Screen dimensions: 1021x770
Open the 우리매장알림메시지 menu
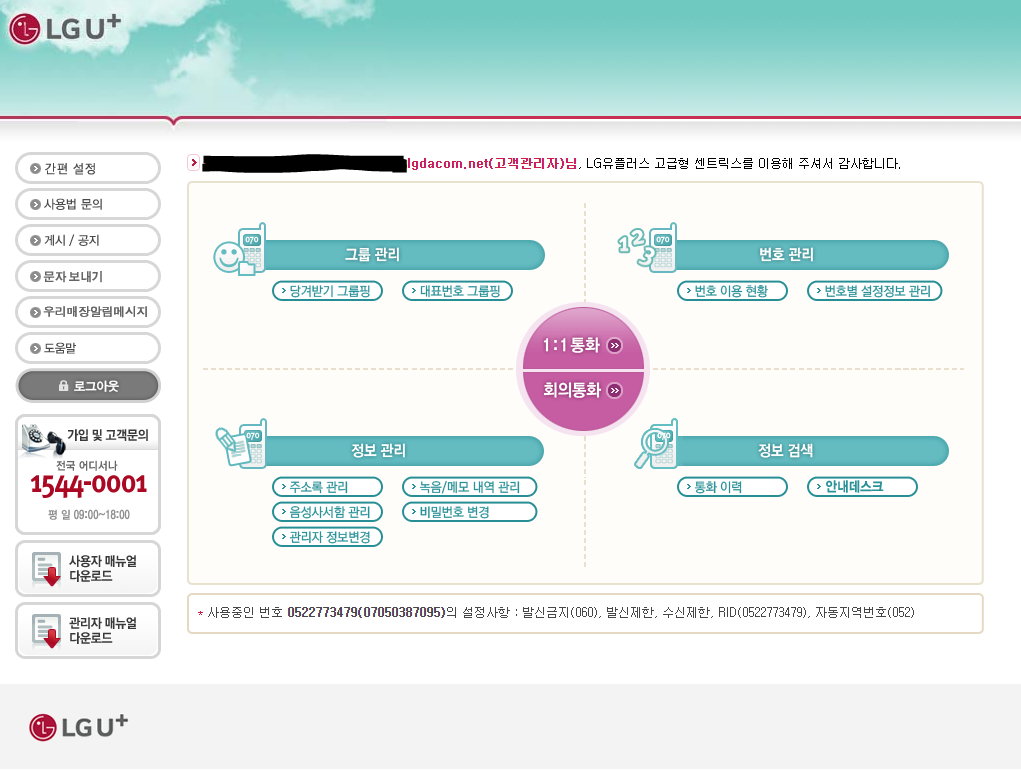(88, 312)
